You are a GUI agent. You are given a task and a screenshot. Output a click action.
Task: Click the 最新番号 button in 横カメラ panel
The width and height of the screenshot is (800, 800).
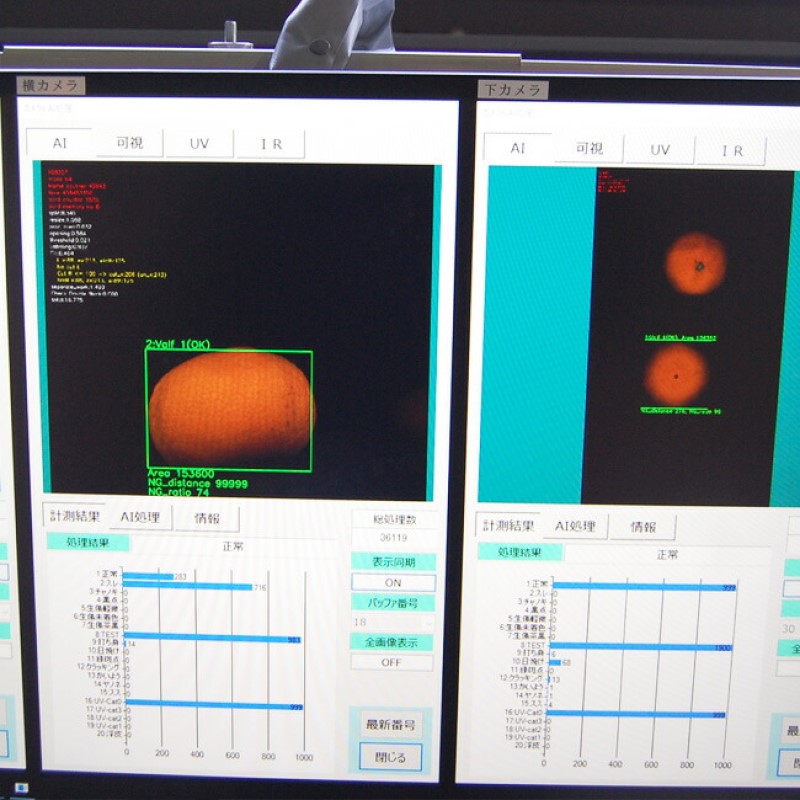tap(390, 724)
